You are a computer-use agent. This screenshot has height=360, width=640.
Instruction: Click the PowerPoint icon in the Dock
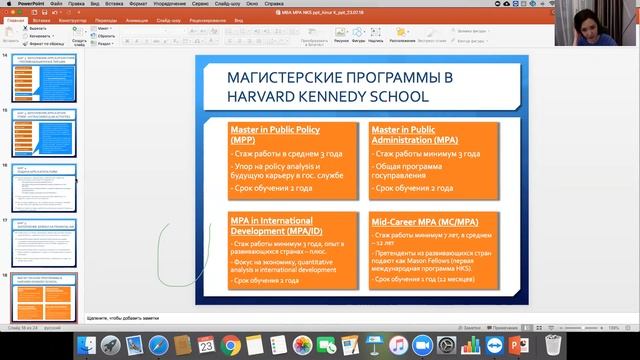coord(519,345)
